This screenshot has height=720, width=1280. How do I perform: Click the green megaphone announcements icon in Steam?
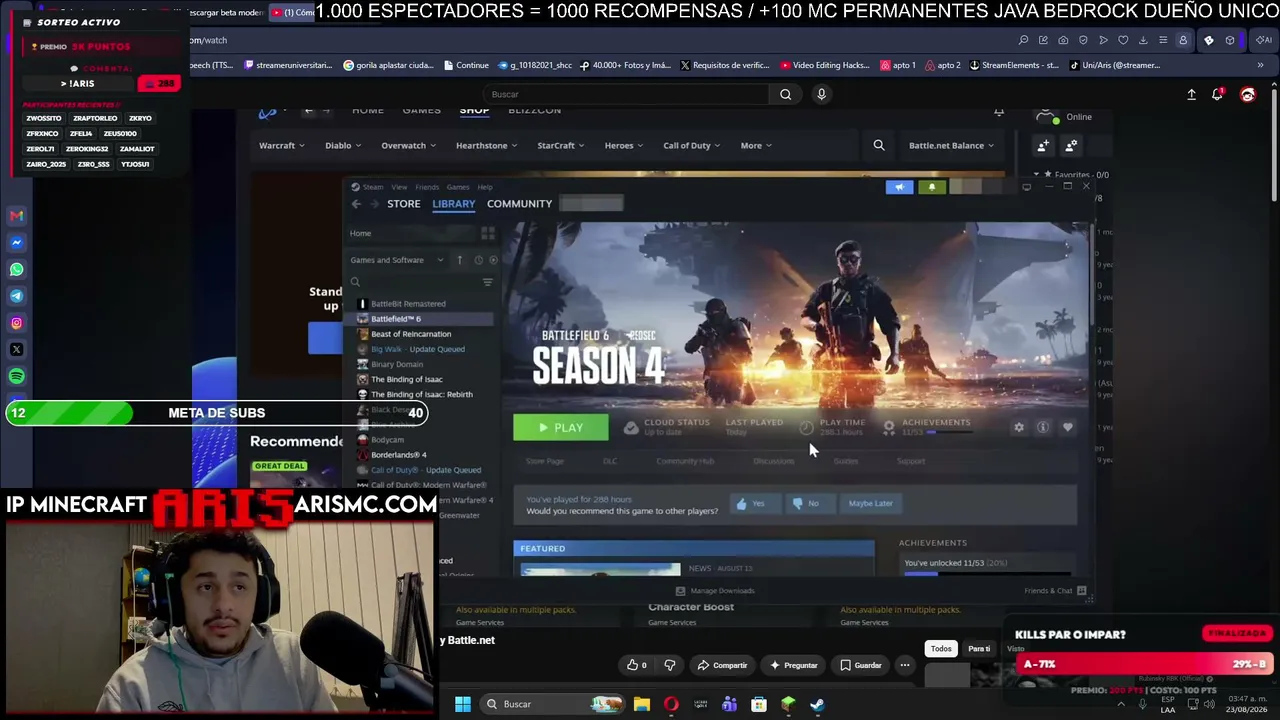tap(899, 187)
